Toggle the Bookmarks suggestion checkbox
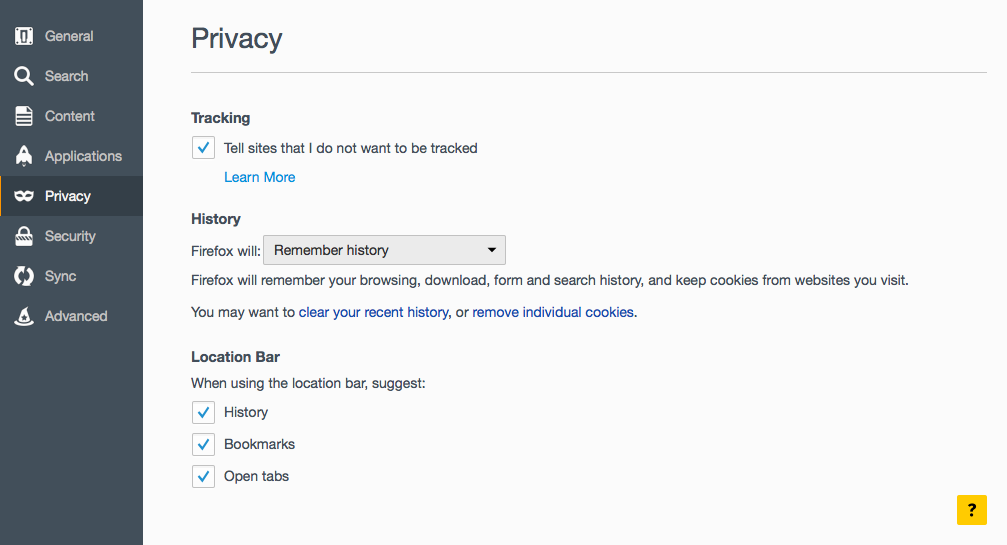The image size is (1007, 545). [203, 444]
